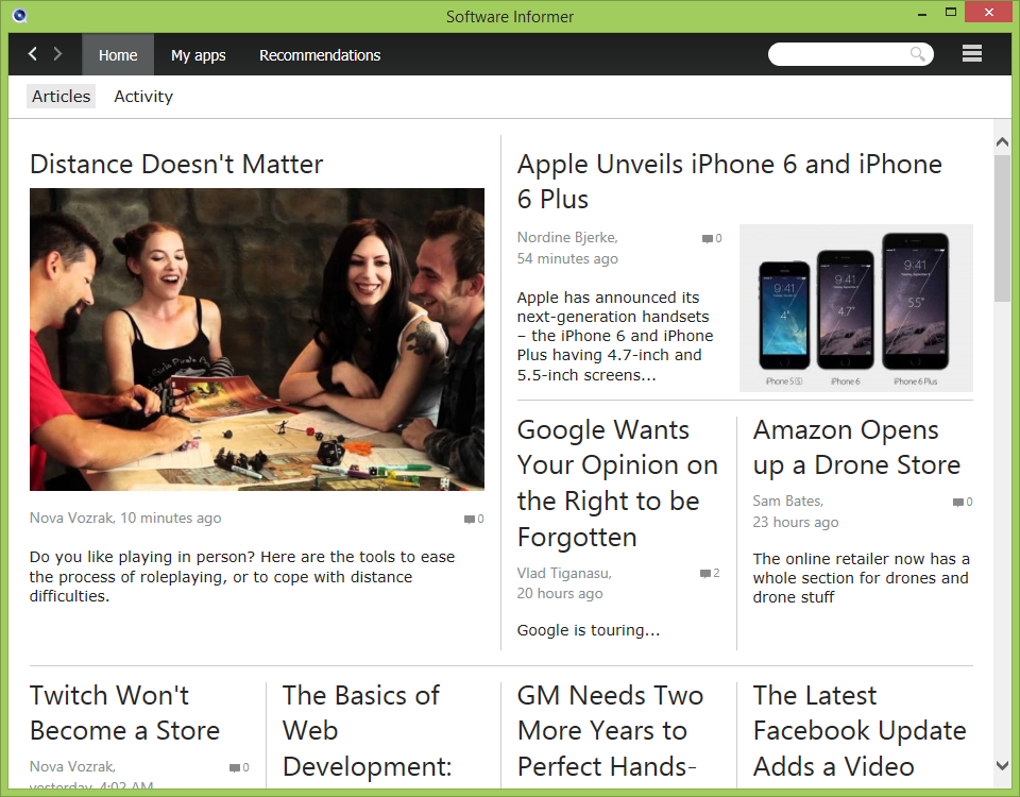Go forward with the right arrow

coord(58,54)
